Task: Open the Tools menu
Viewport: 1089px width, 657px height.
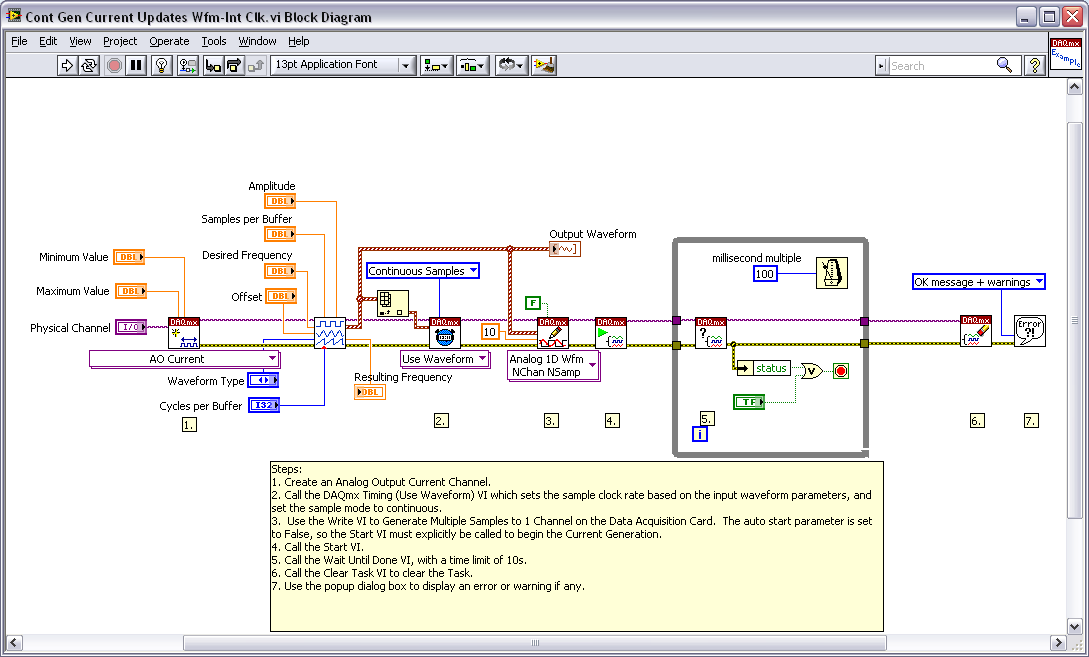Action: (214, 41)
